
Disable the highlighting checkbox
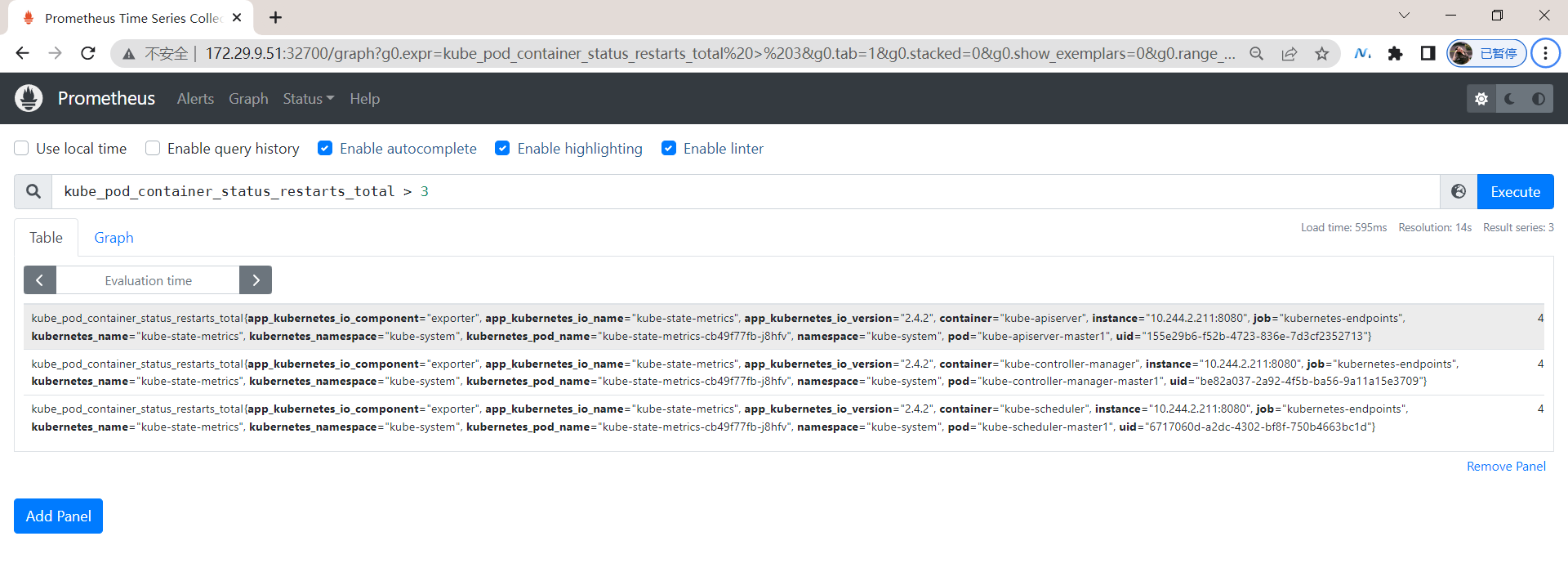(502, 148)
